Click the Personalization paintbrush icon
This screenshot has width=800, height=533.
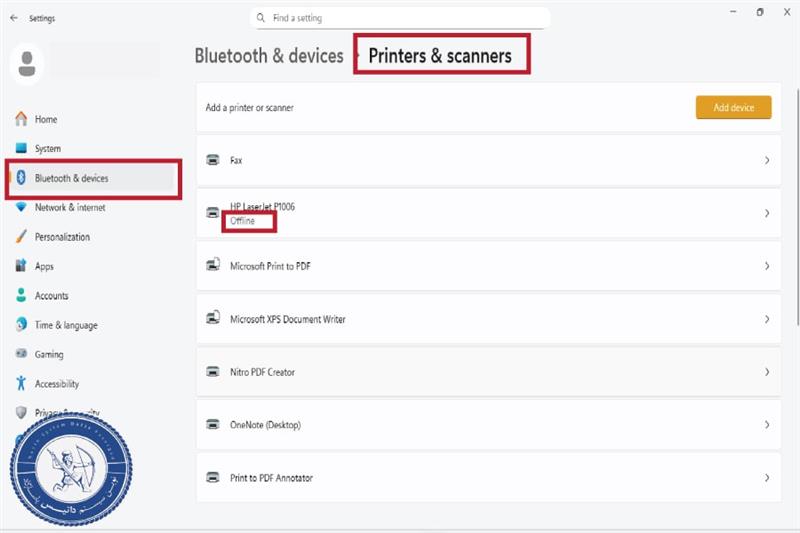pyautogui.click(x=21, y=237)
